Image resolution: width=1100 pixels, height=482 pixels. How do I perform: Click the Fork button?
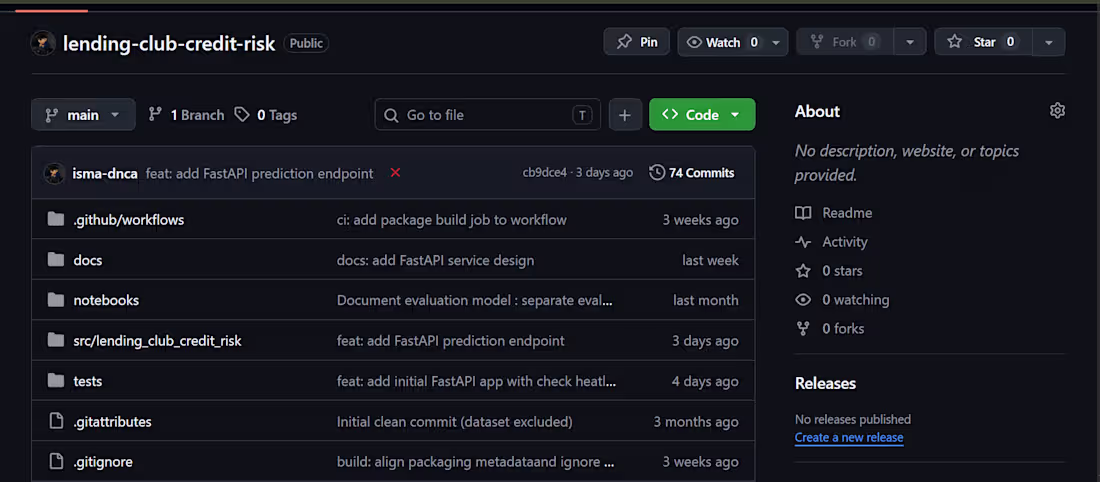(845, 42)
